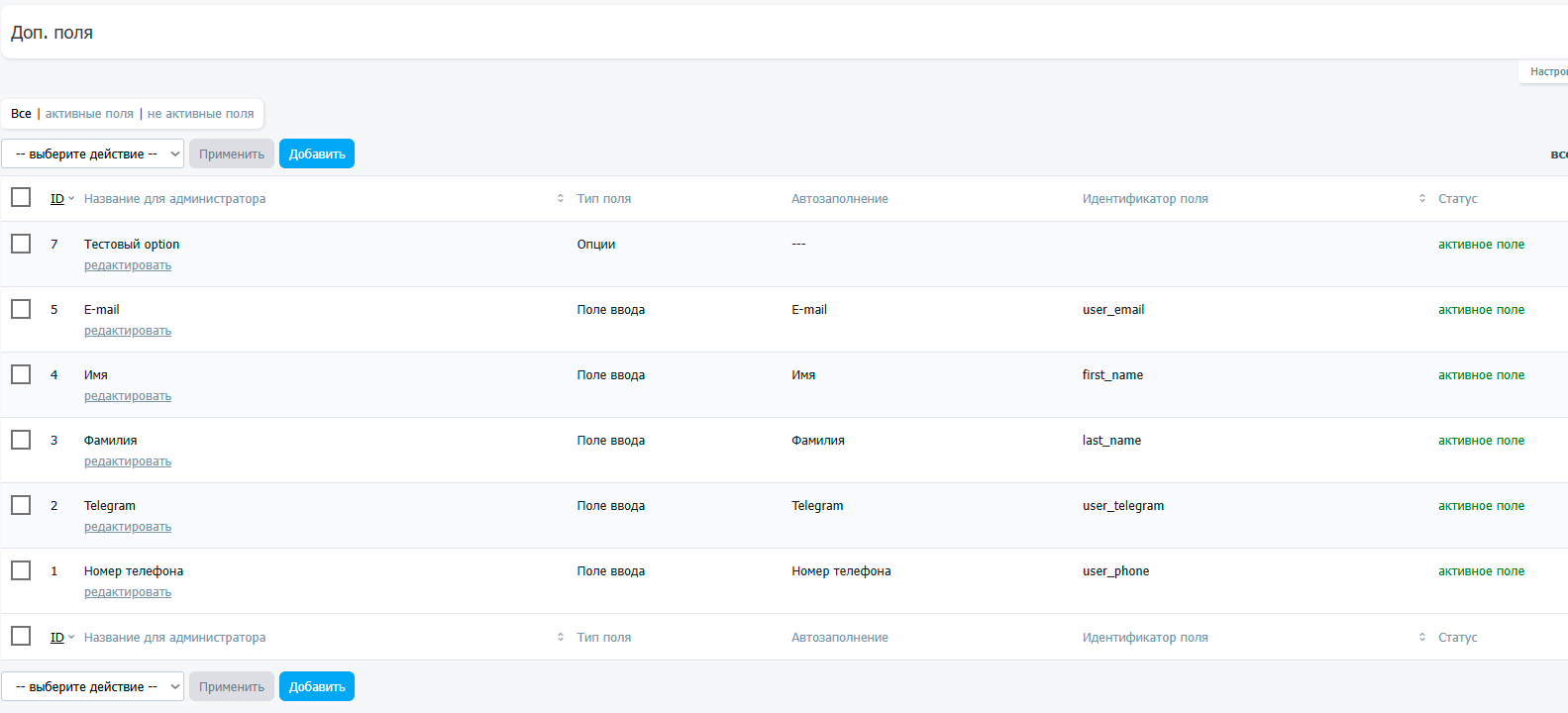1568x713 pixels.
Task: Click sort arrows for admin name column in footer
Action: [x=561, y=638]
